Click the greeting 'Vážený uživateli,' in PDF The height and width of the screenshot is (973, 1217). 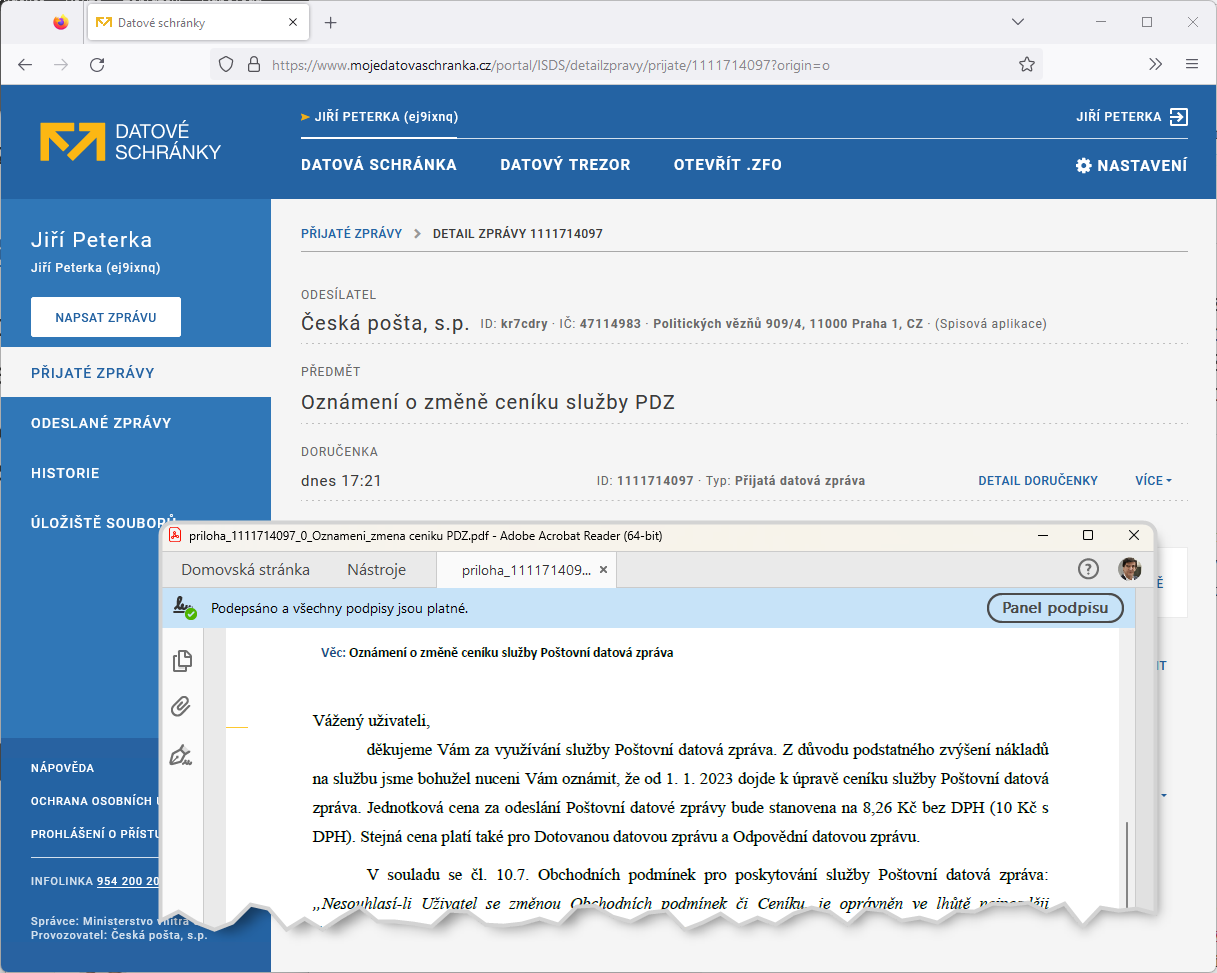pyautogui.click(x=370, y=720)
